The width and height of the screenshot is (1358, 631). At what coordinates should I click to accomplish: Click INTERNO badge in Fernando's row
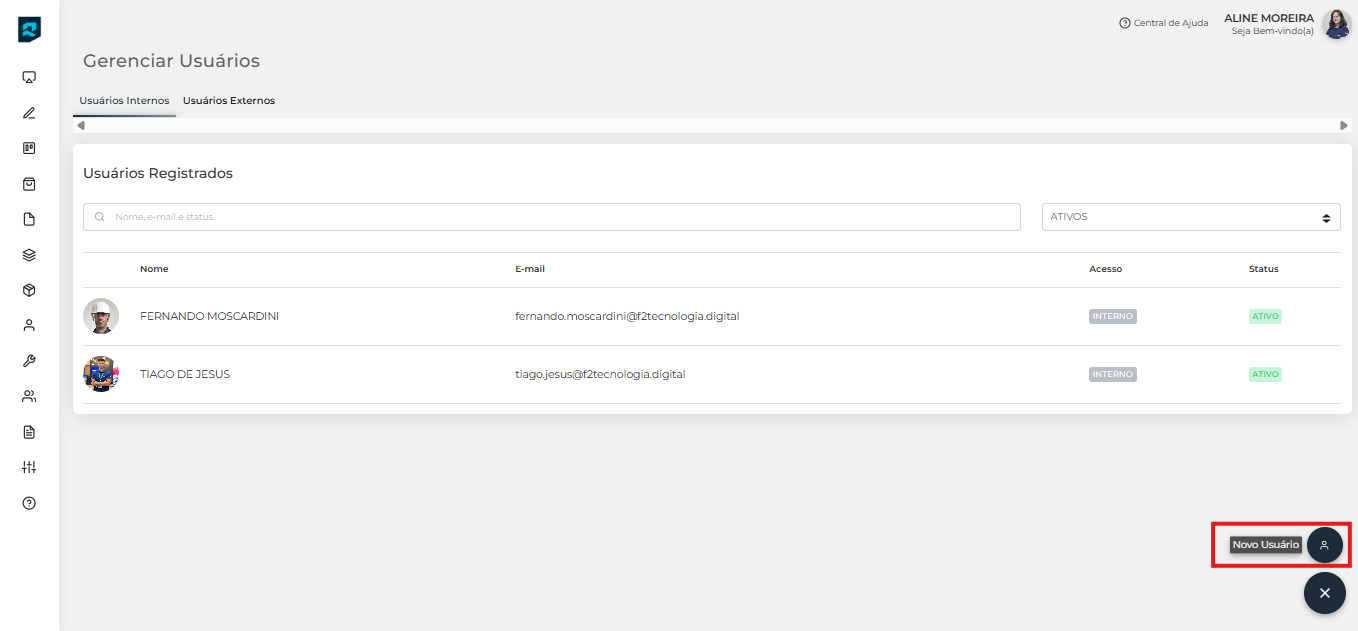point(1113,316)
